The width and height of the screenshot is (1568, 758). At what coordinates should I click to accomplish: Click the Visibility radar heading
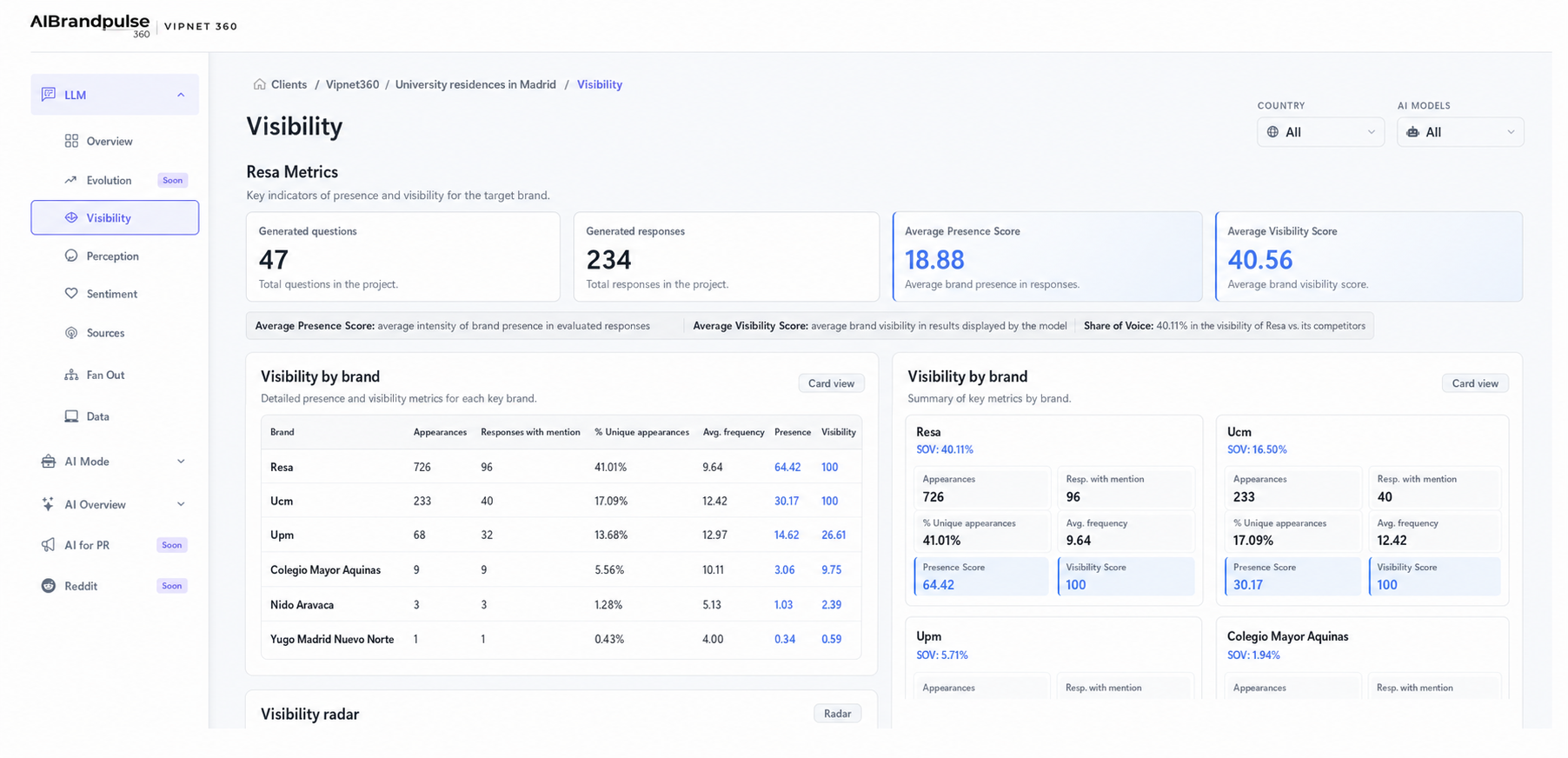(309, 714)
